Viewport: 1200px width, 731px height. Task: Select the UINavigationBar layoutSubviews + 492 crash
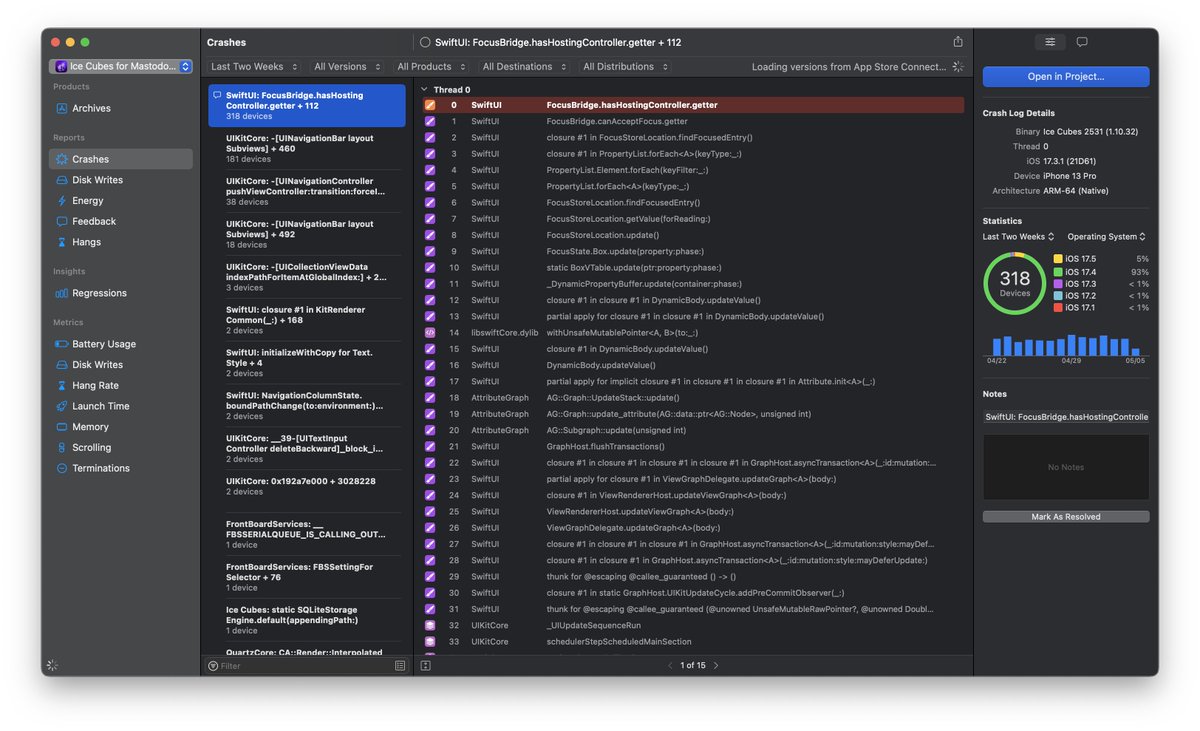click(307, 234)
